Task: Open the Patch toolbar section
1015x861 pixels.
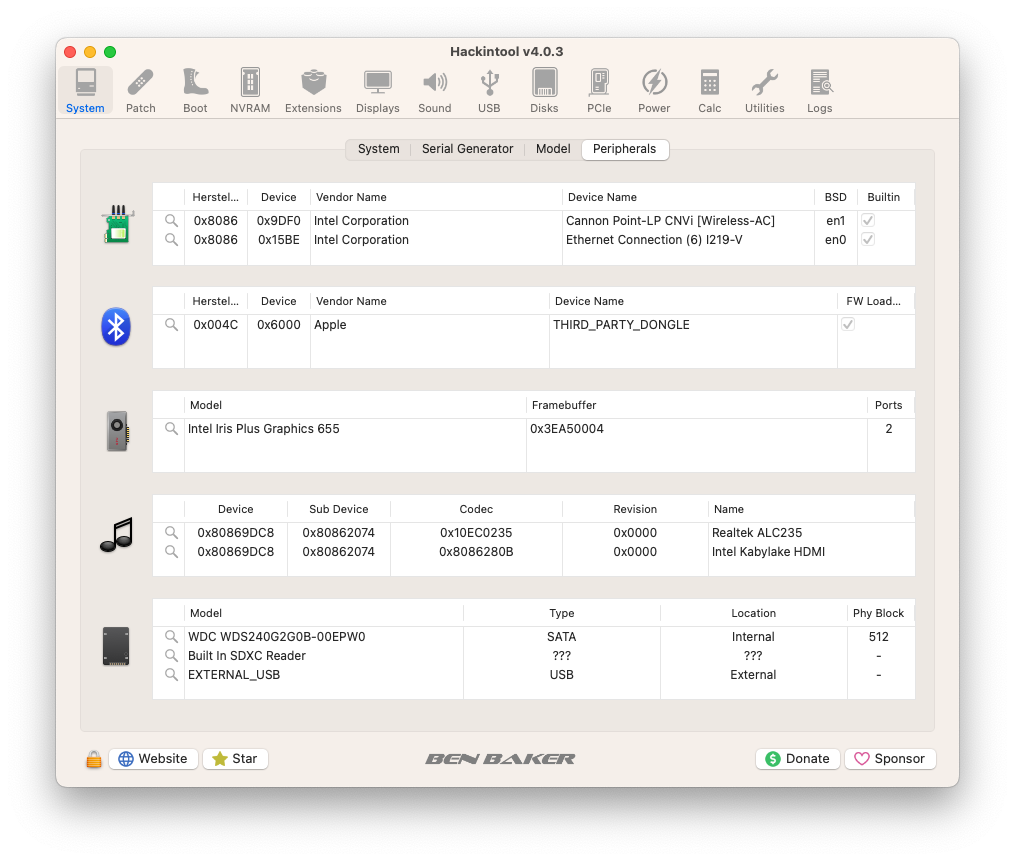Action: [140, 91]
